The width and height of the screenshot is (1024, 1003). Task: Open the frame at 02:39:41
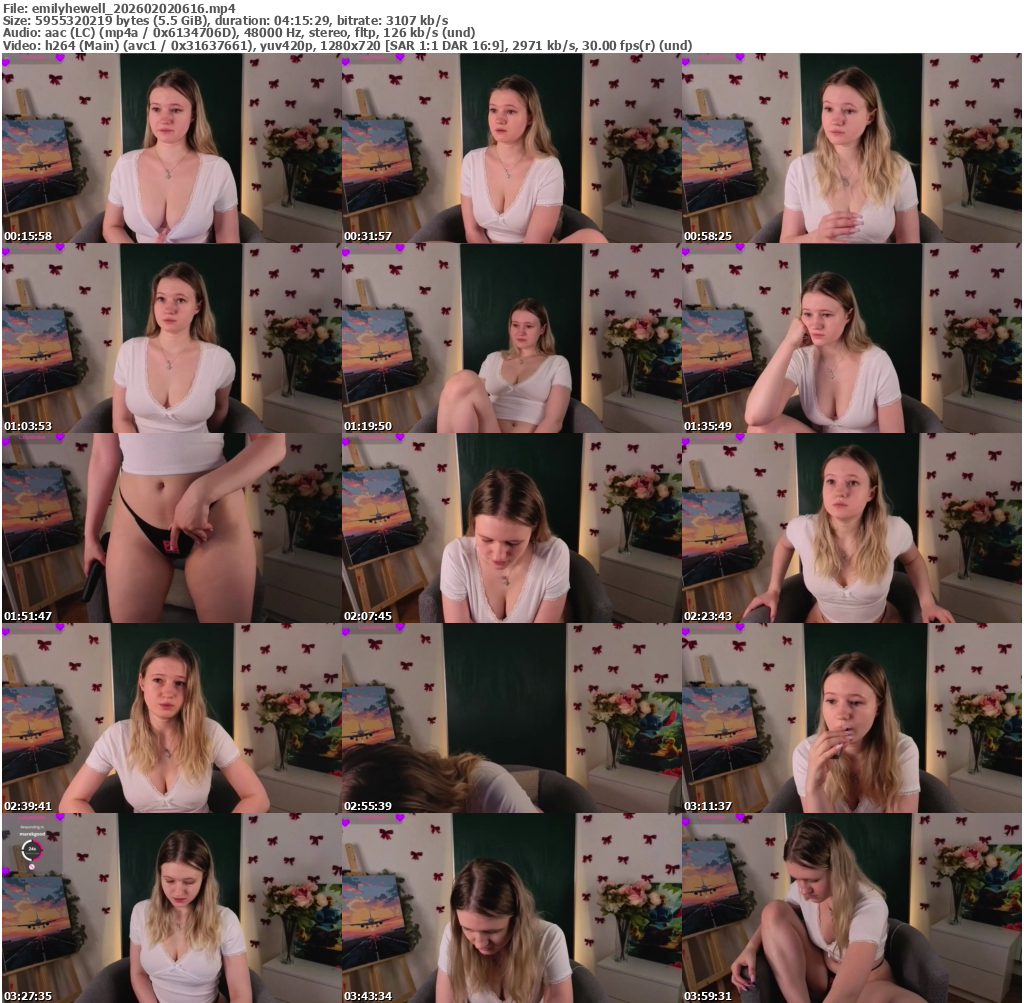[172, 718]
